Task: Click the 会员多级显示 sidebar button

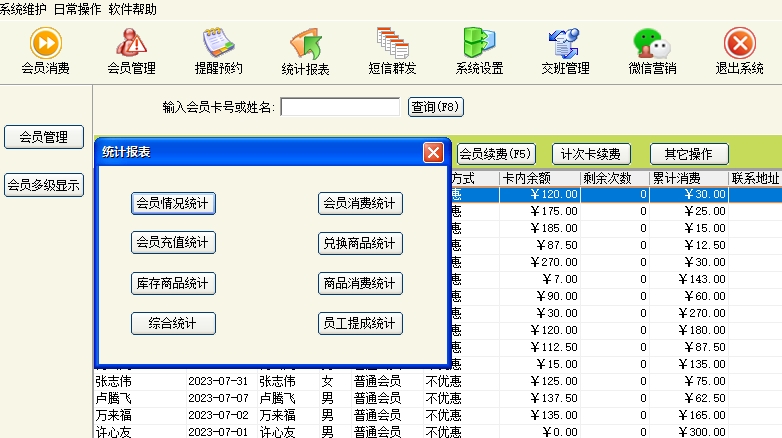Action: (44, 185)
